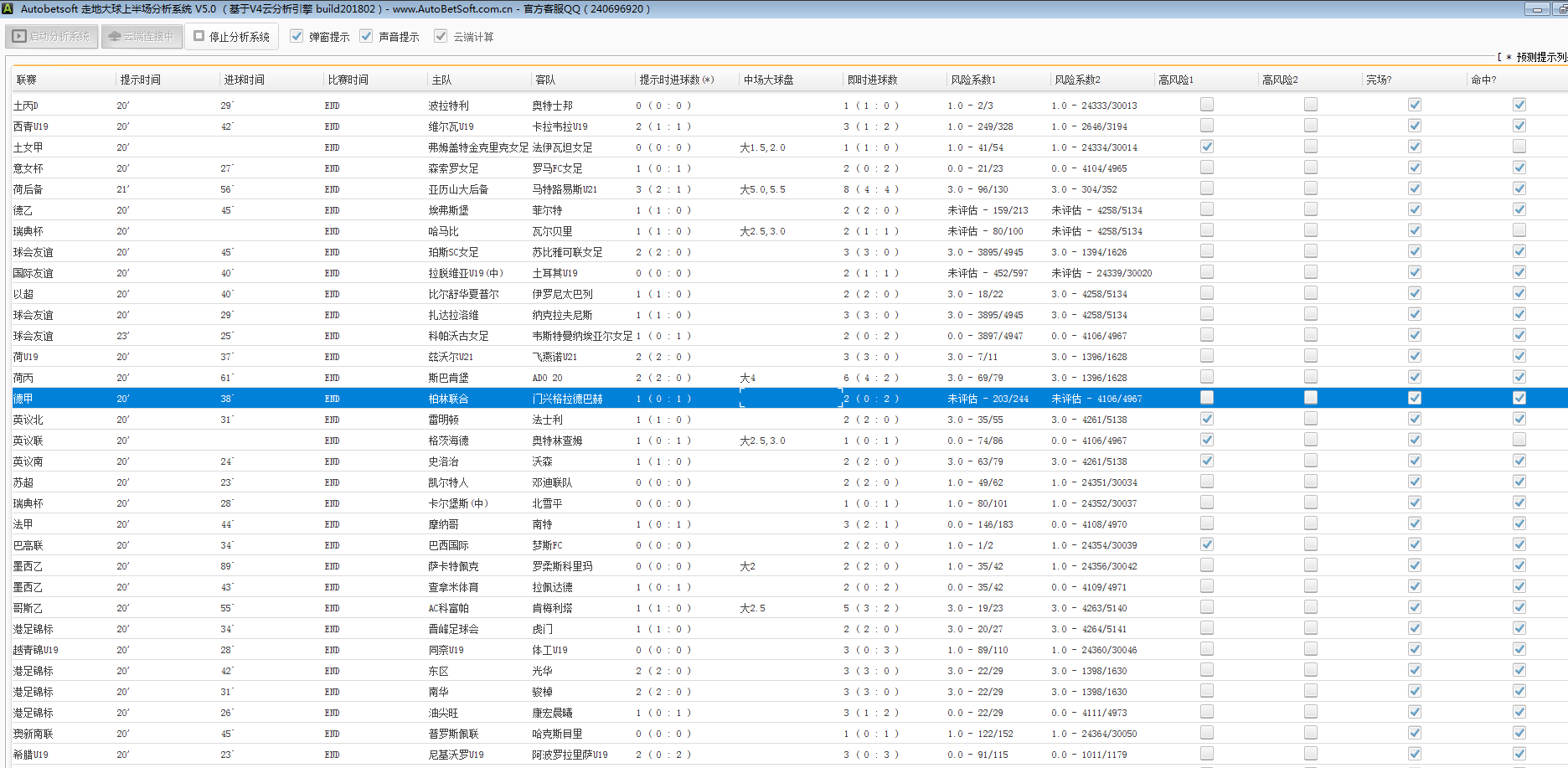This screenshot has height=768, width=1568.
Task: Click the Autobetsoft logo in title bar
Action: (8, 8)
